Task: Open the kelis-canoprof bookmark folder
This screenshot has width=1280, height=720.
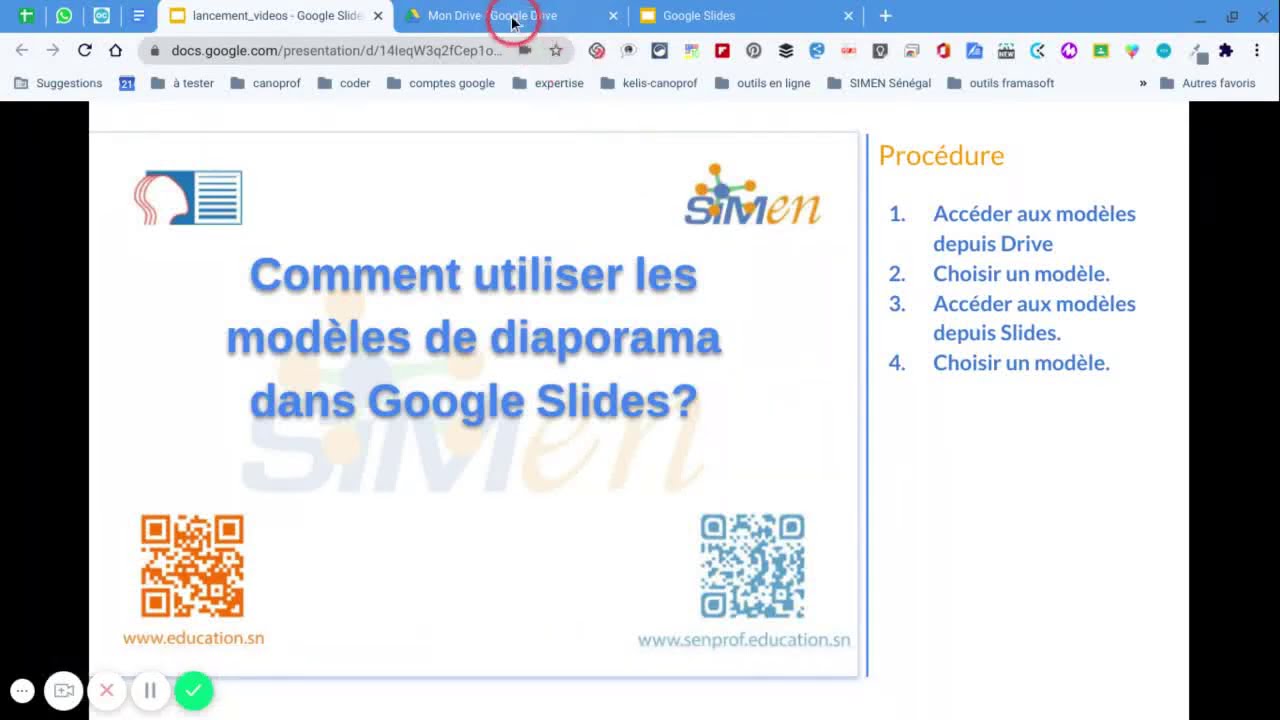Action: click(x=649, y=83)
